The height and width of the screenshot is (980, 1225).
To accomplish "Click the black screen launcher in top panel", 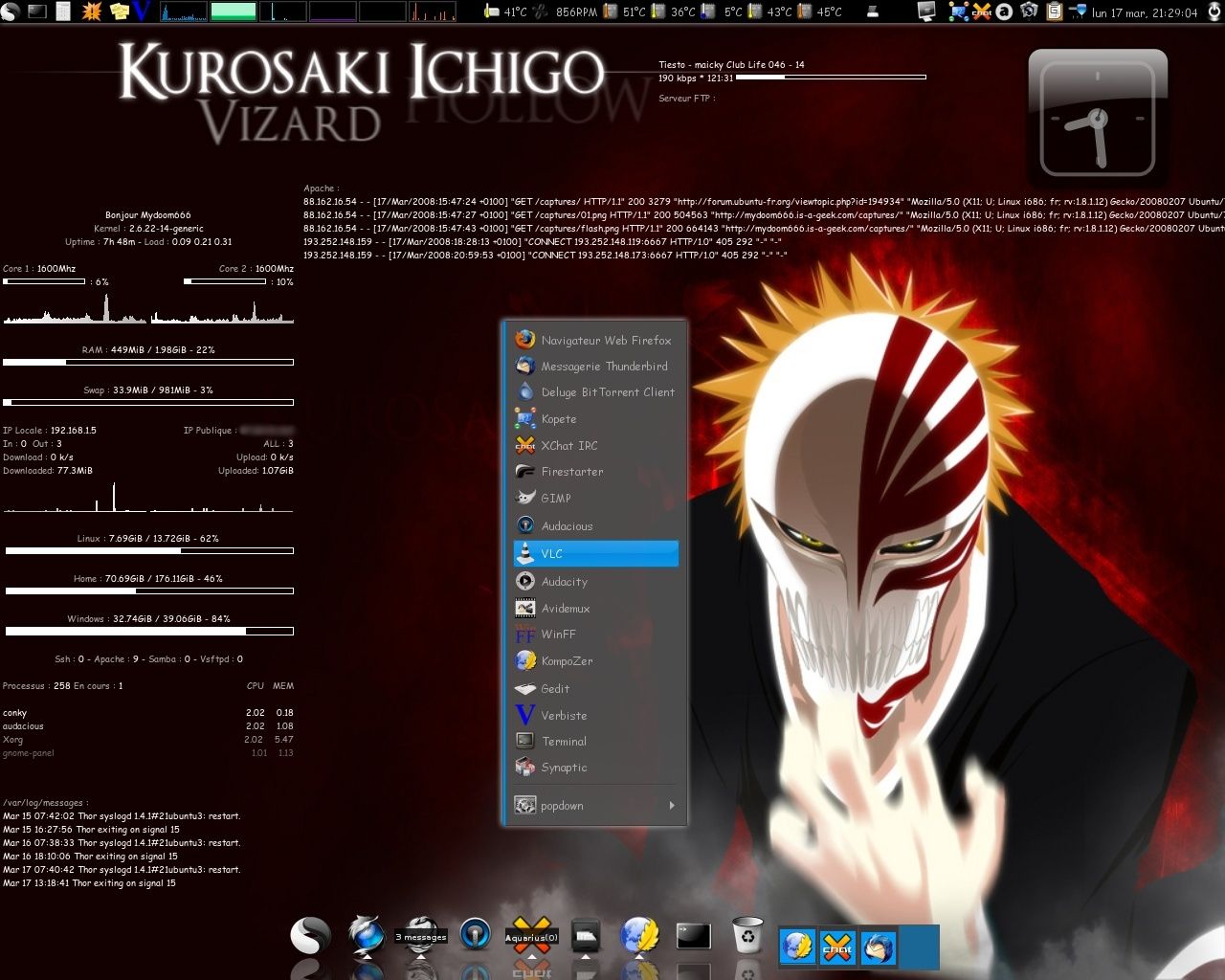I will (38, 11).
